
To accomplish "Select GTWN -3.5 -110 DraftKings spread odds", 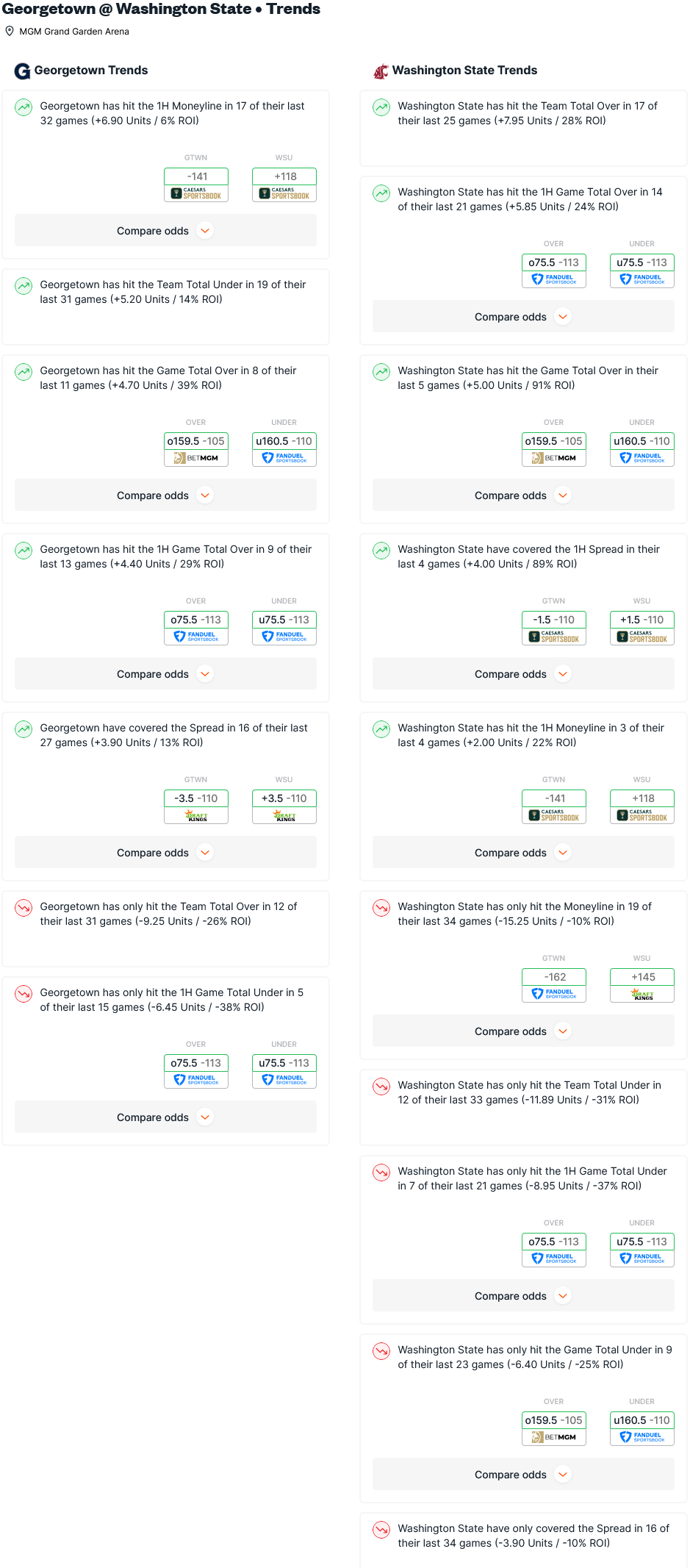I will point(196,806).
